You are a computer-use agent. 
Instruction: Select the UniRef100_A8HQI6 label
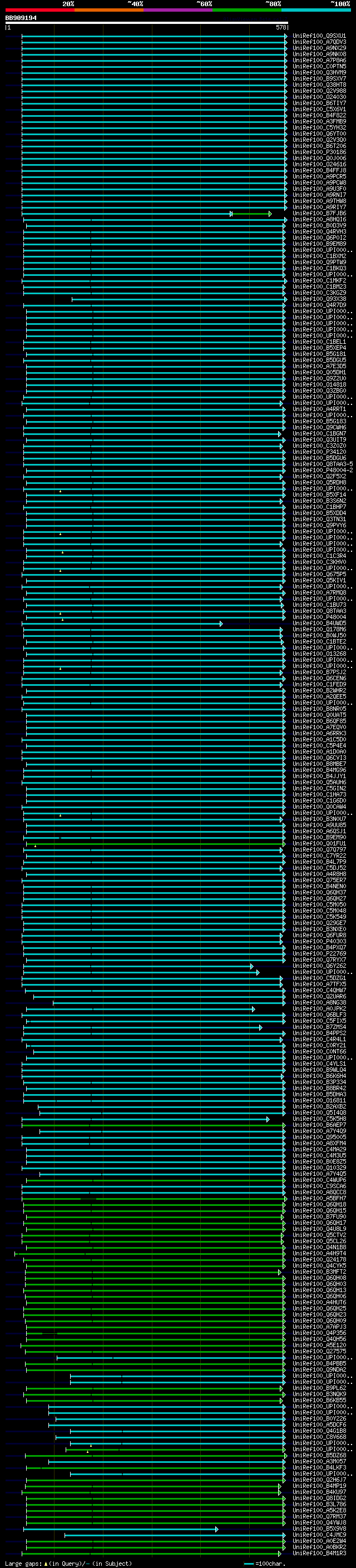(319, 220)
